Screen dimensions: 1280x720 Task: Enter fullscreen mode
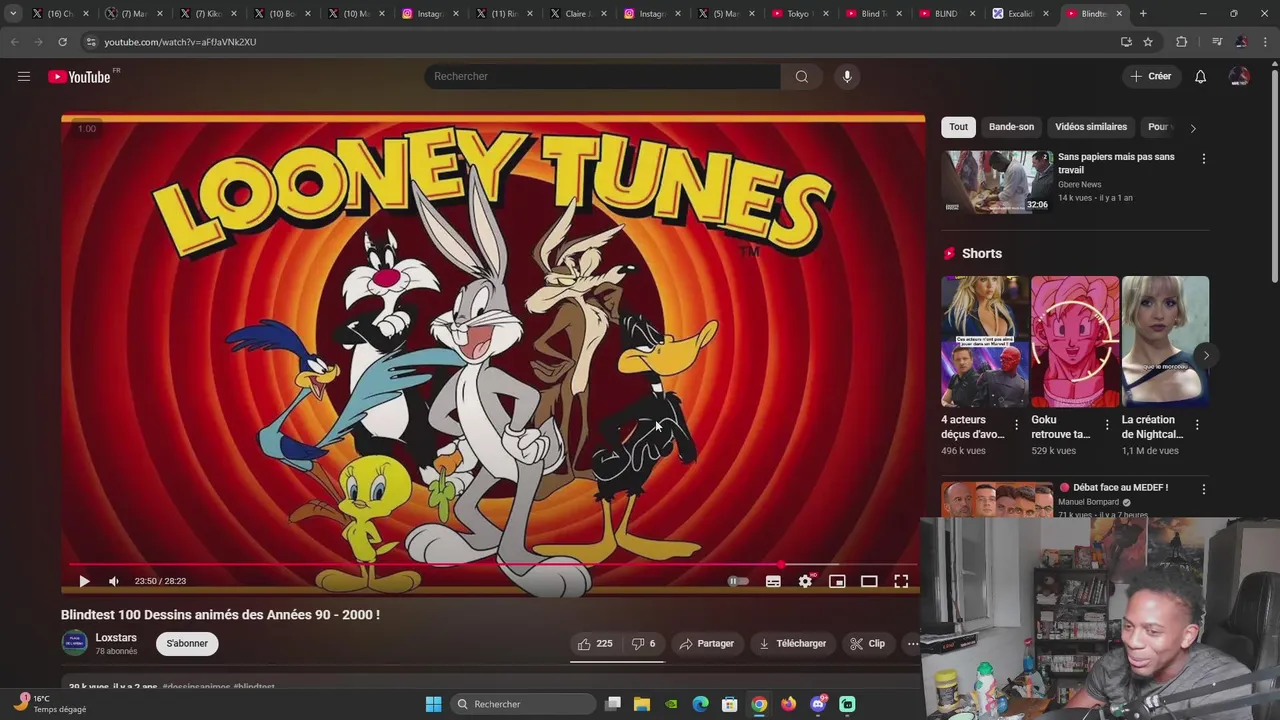[901, 581]
